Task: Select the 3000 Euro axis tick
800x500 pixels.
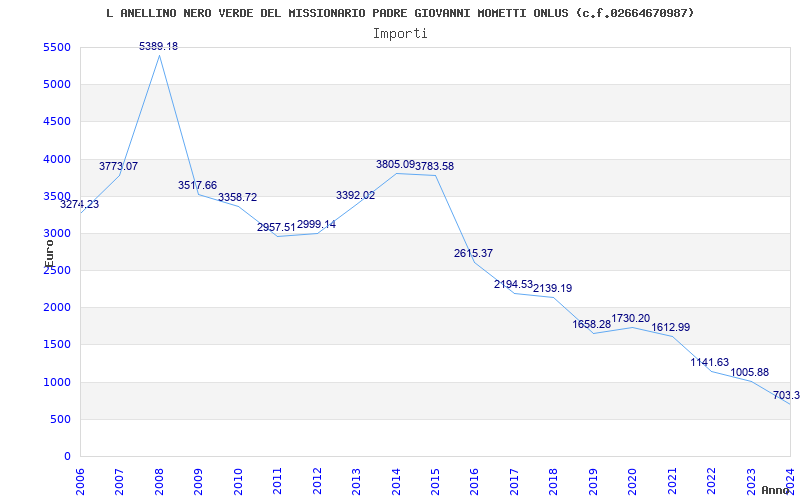Action: [x=55, y=234]
